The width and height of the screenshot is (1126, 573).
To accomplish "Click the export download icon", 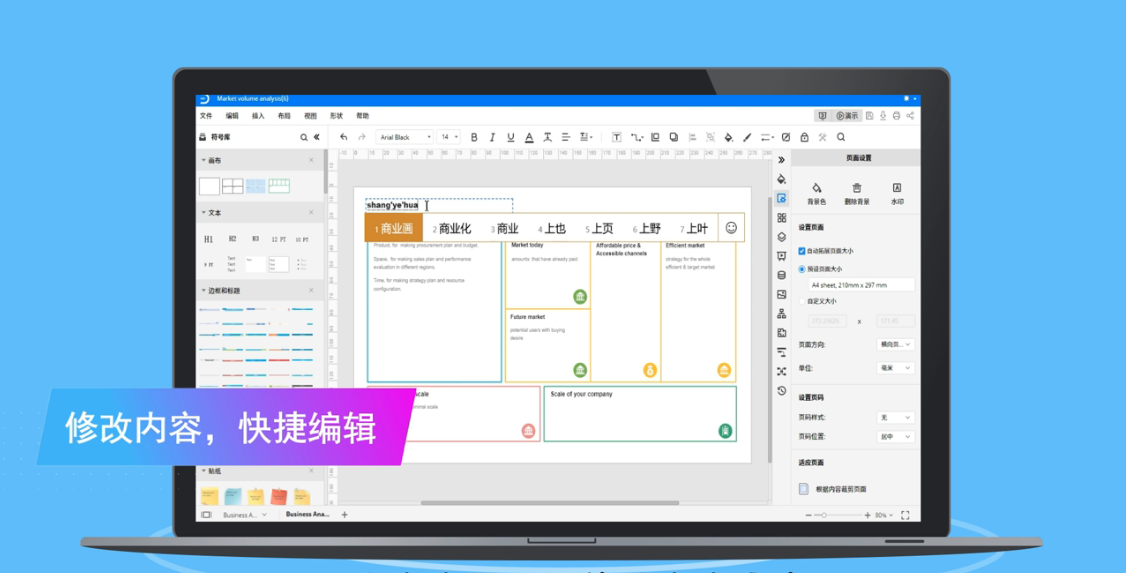I will pos(883,116).
